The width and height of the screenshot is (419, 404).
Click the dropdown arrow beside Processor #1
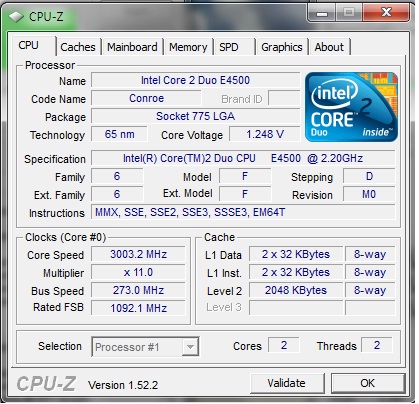(x=190, y=347)
